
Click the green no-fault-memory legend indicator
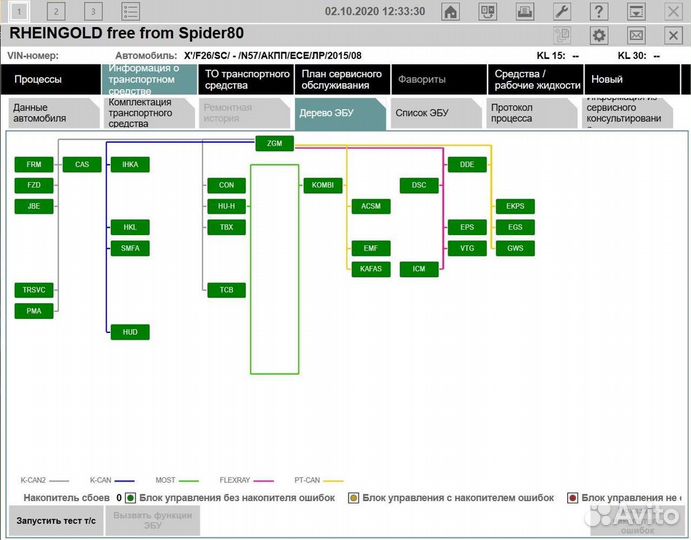tap(130, 497)
